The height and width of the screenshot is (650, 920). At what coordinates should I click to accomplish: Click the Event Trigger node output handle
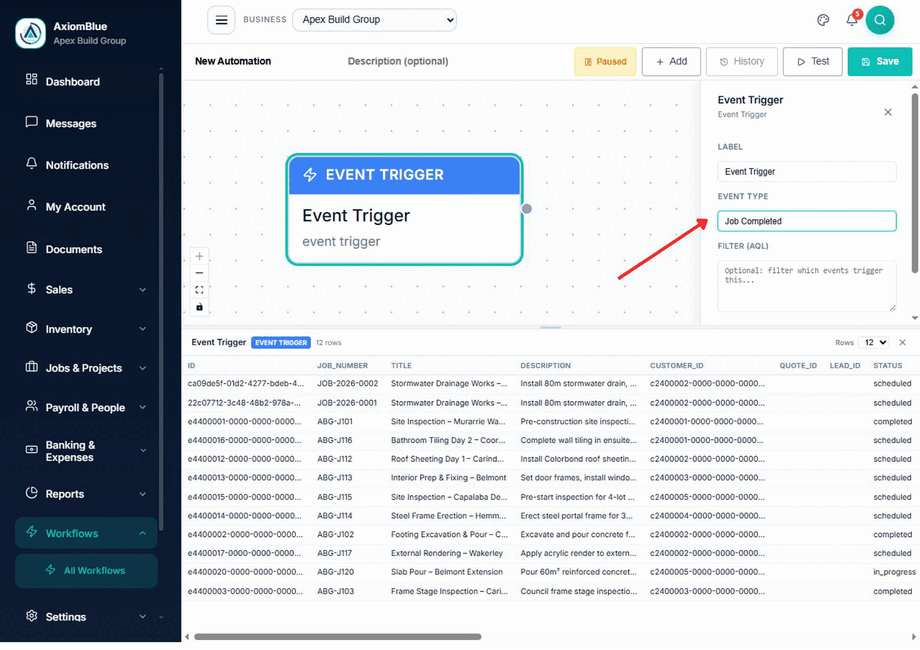[526, 209]
